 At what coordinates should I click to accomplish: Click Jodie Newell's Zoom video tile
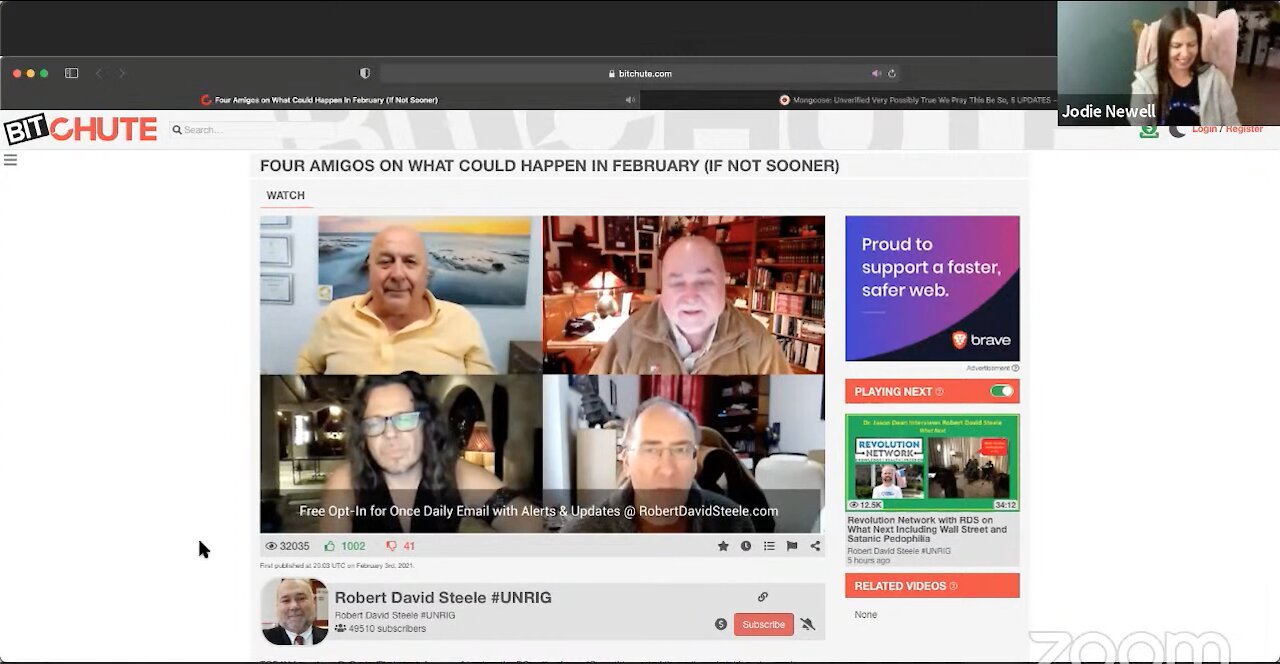pos(1168,63)
